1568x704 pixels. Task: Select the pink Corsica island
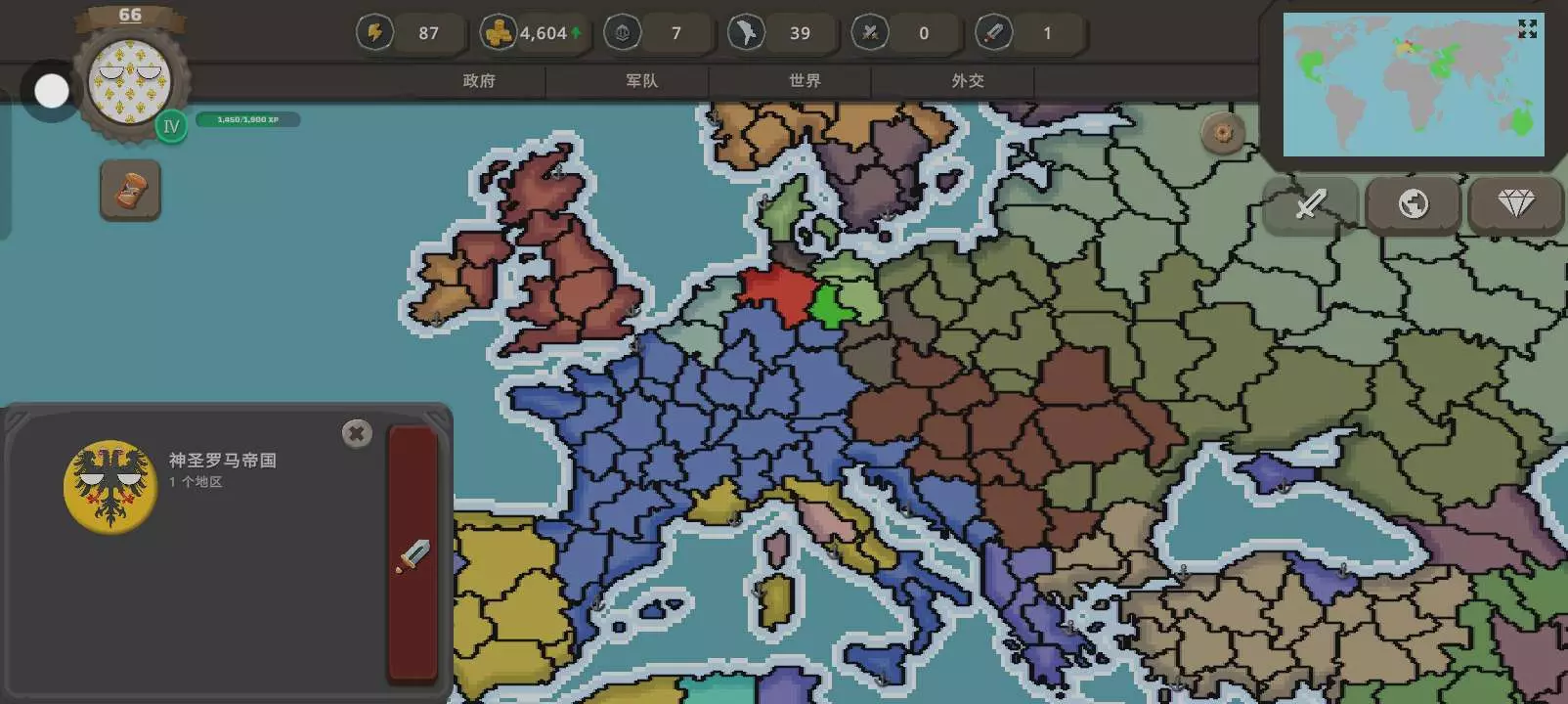click(x=777, y=549)
